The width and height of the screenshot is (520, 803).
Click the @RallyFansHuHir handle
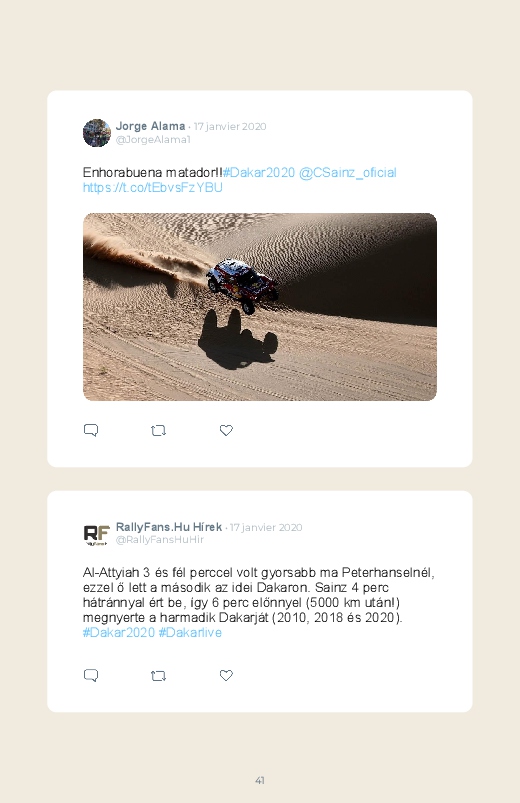160,540
